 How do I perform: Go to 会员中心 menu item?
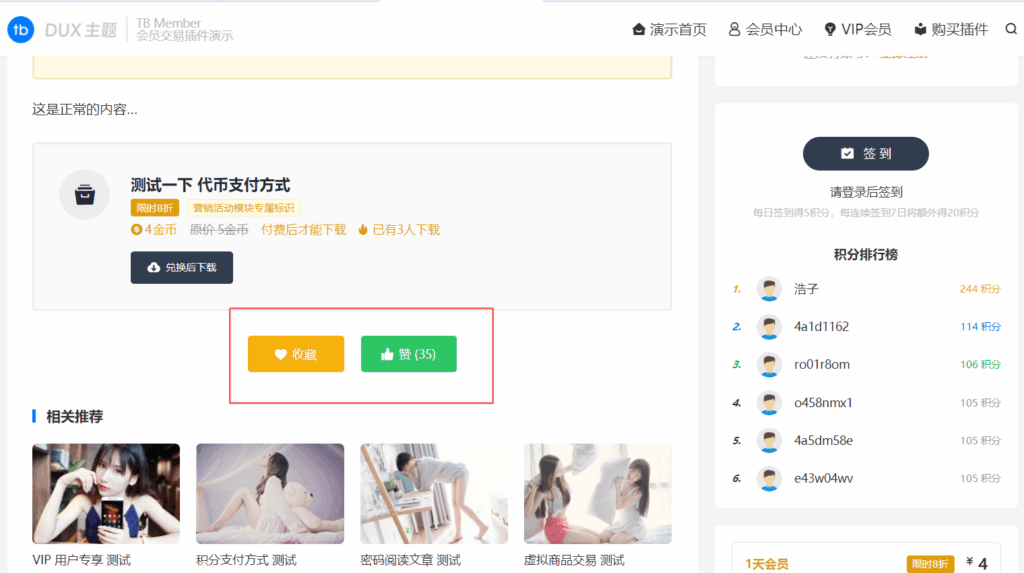765,29
